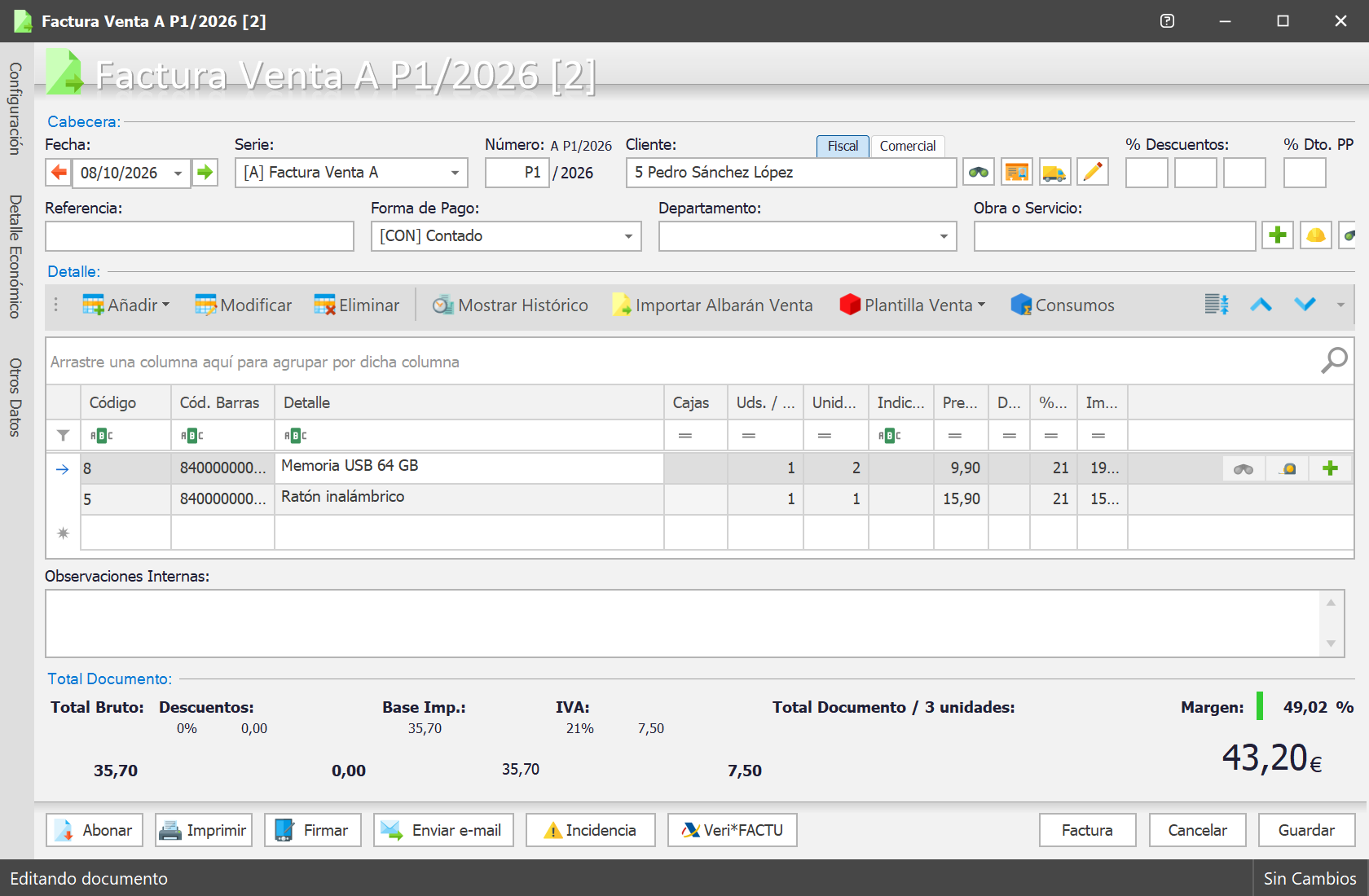Open the Fecha date dropdown

(178, 173)
